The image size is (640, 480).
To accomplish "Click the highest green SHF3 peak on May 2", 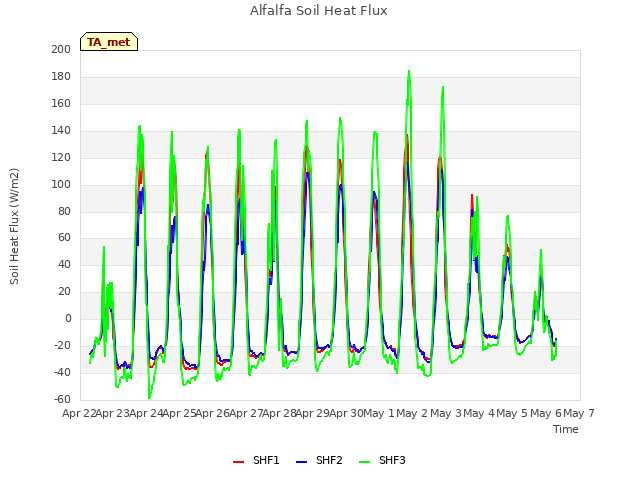I will point(409,71).
